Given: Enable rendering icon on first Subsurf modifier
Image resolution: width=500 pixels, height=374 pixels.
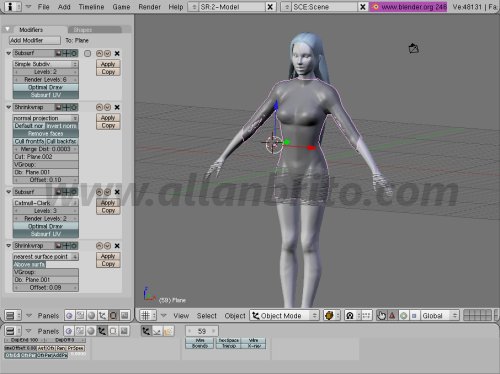Looking at the screenshot, I should pyautogui.click(x=58, y=53).
